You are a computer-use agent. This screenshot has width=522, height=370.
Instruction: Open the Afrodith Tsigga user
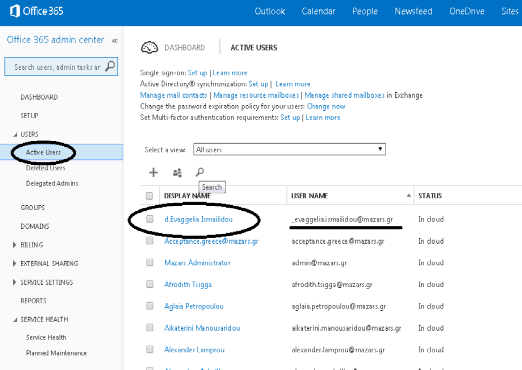[x=188, y=284]
